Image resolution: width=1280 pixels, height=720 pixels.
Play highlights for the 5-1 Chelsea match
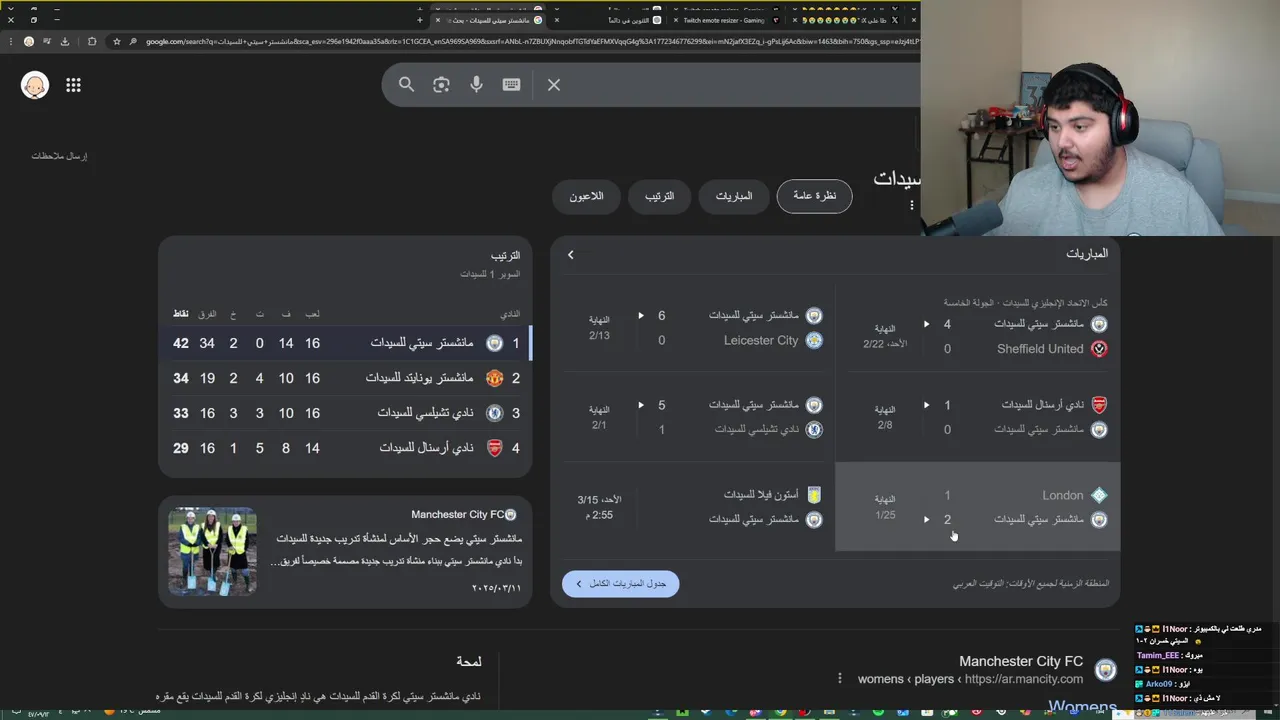click(641, 406)
